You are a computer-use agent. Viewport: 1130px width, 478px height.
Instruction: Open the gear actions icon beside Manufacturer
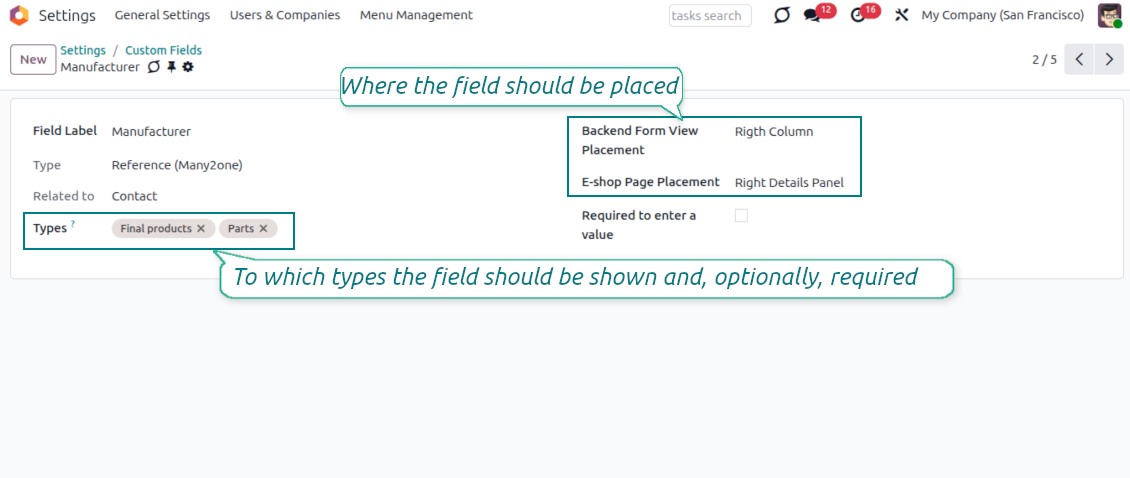click(x=188, y=67)
